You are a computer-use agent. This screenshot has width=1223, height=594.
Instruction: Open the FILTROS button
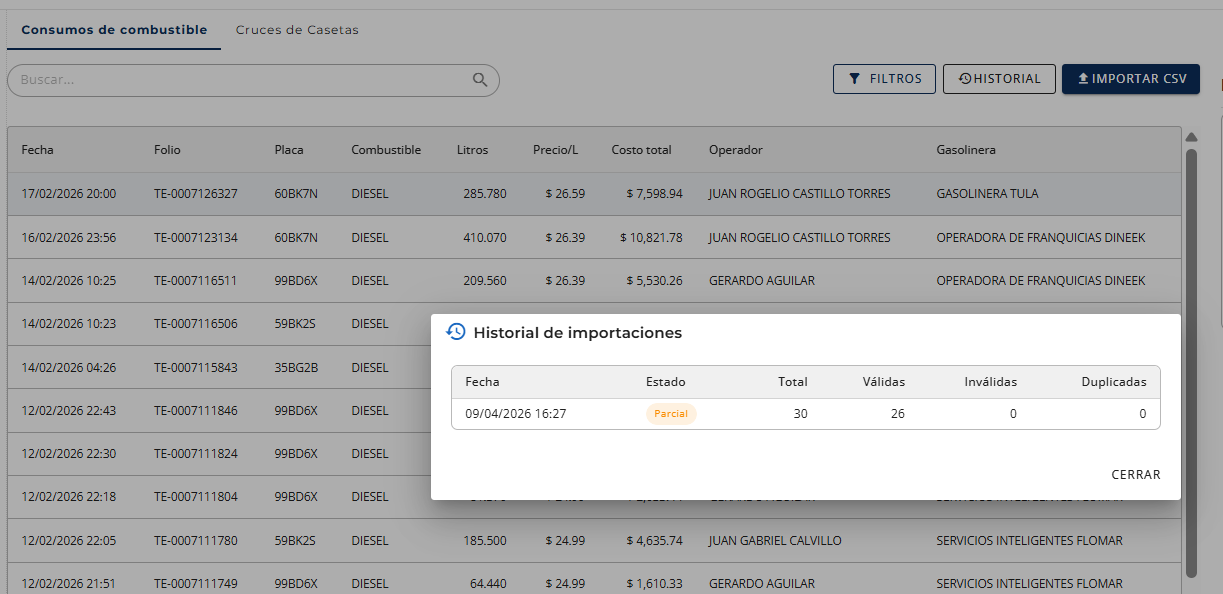click(884, 79)
